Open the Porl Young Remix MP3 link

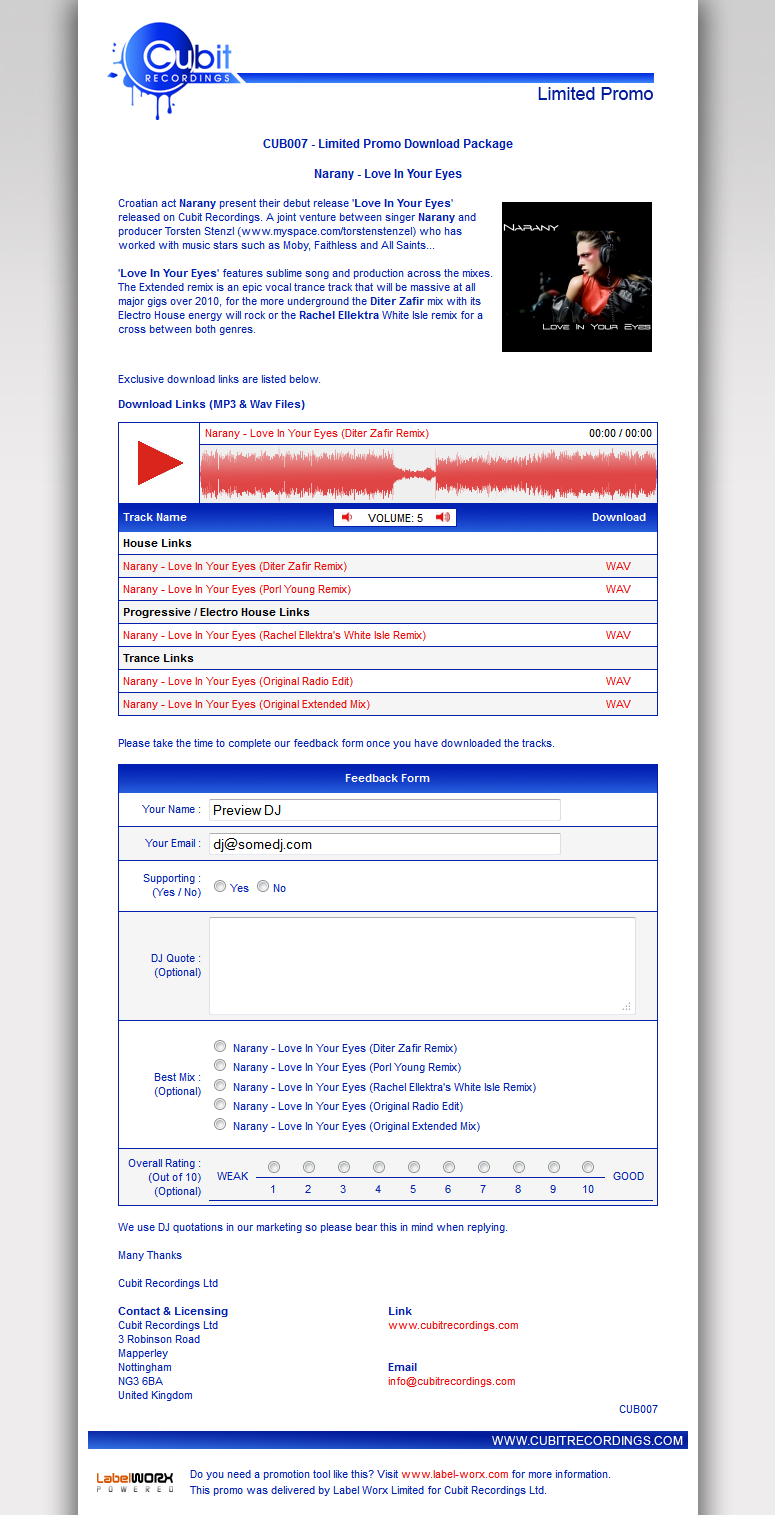237,589
